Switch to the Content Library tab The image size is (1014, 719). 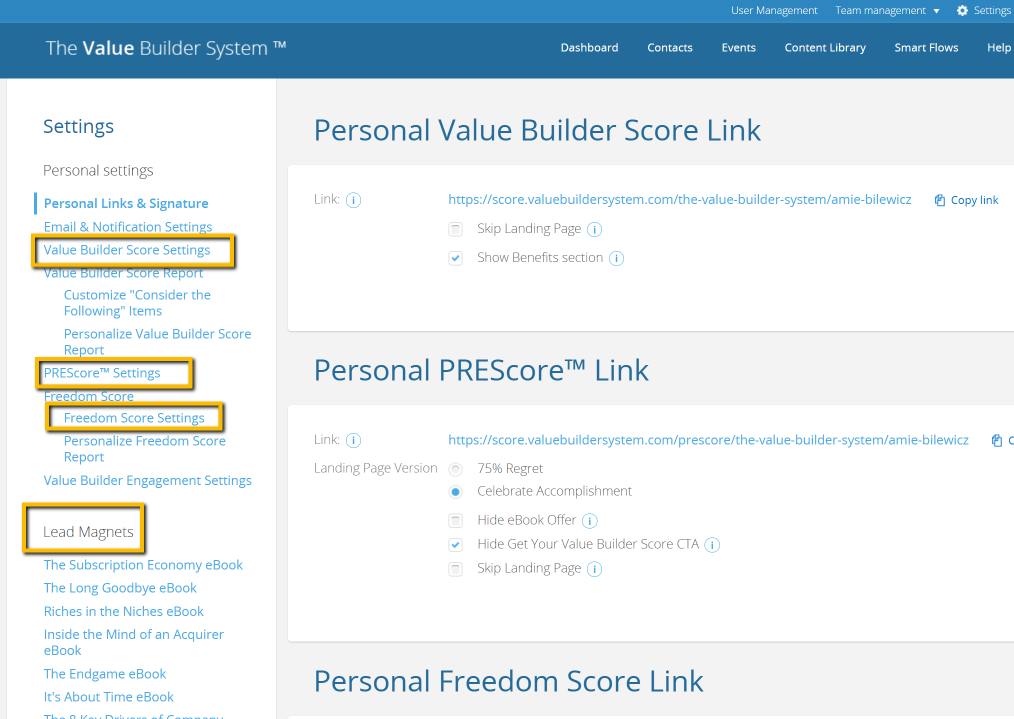click(x=825, y=47)
